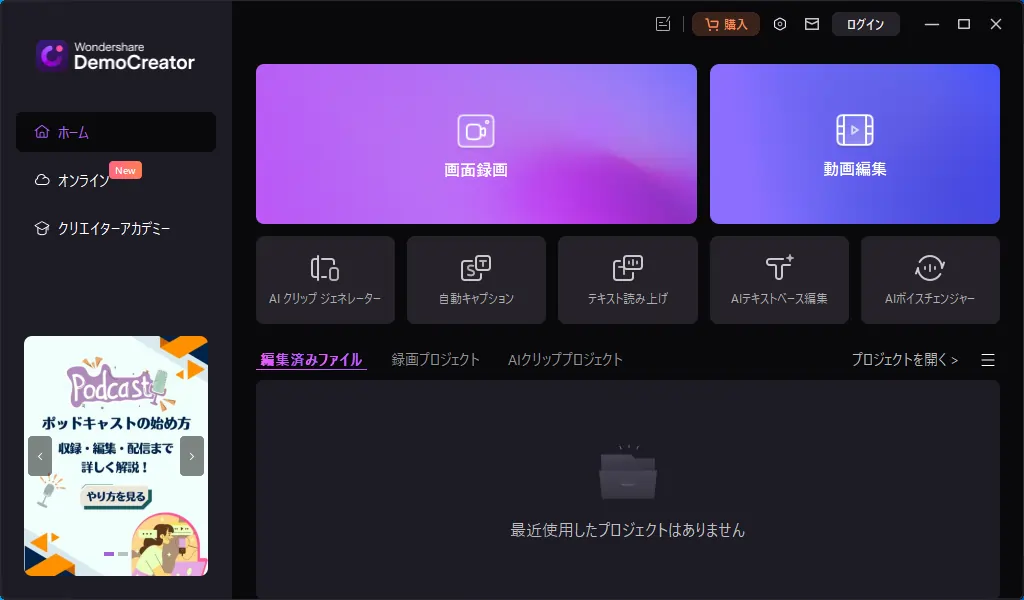Open オンライン section in sidebar
Viewport: 1024px width, 600px height.
pos(84,180)
